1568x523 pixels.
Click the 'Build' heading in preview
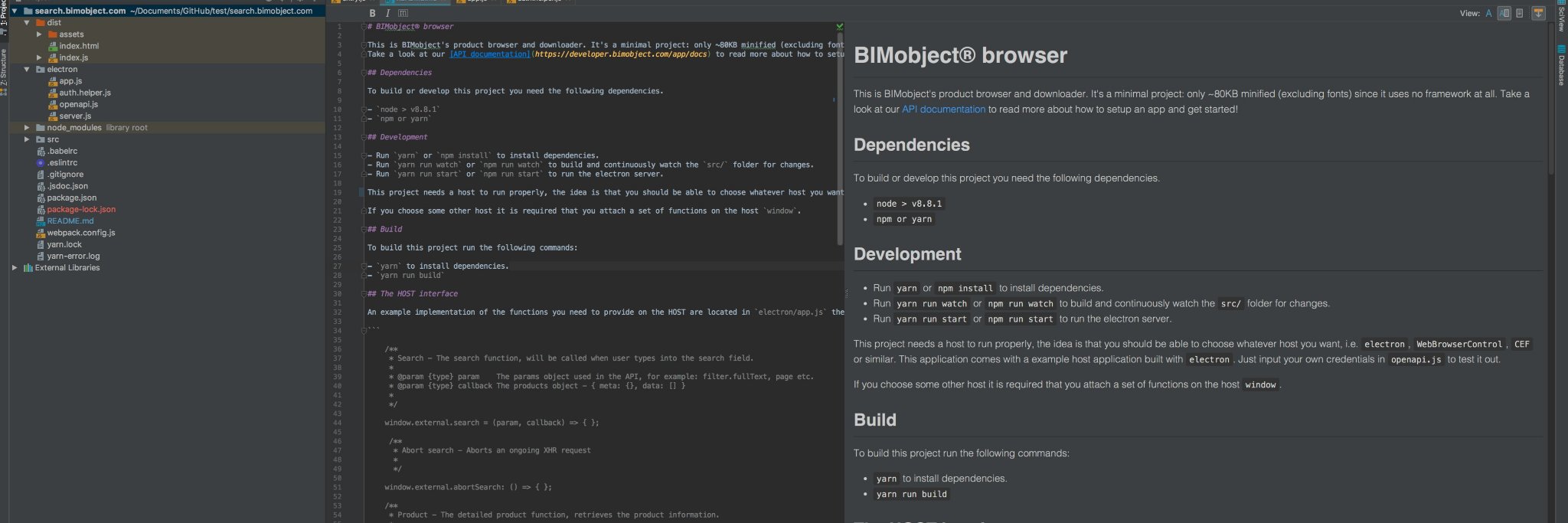coord(875,420)
